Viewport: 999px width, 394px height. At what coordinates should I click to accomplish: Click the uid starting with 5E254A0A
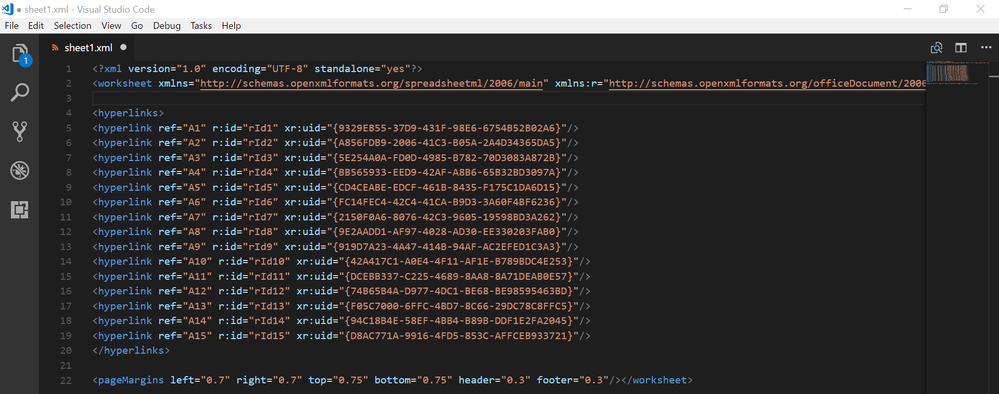[x=447, y=157]
